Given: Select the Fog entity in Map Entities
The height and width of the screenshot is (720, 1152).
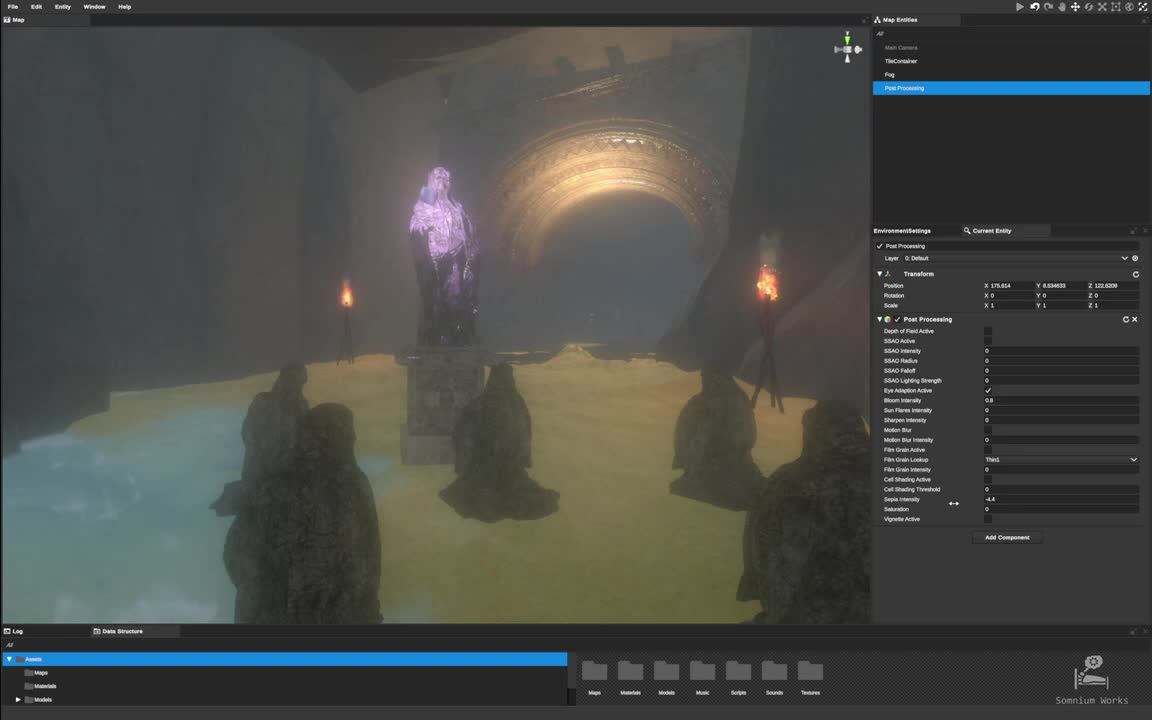Looking at the screenshot, I should tap(889, 74).
